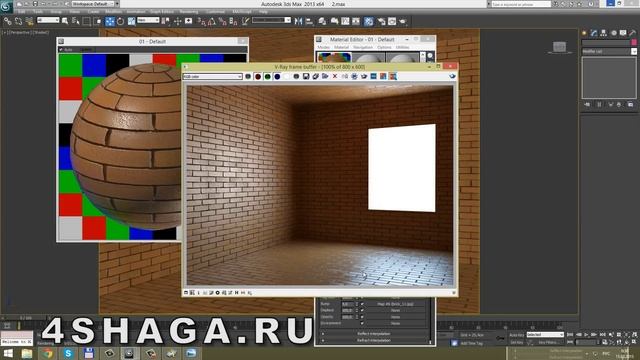Click the ViewCube in the viewport
The width and height of the screenshot is (640, 360).
pos(560,47)
